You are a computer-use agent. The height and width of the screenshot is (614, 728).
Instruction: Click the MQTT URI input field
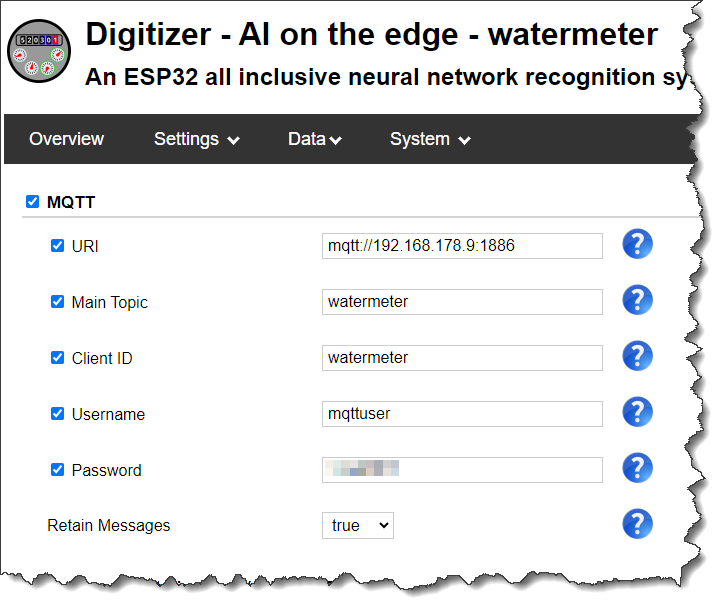point(462,246)
